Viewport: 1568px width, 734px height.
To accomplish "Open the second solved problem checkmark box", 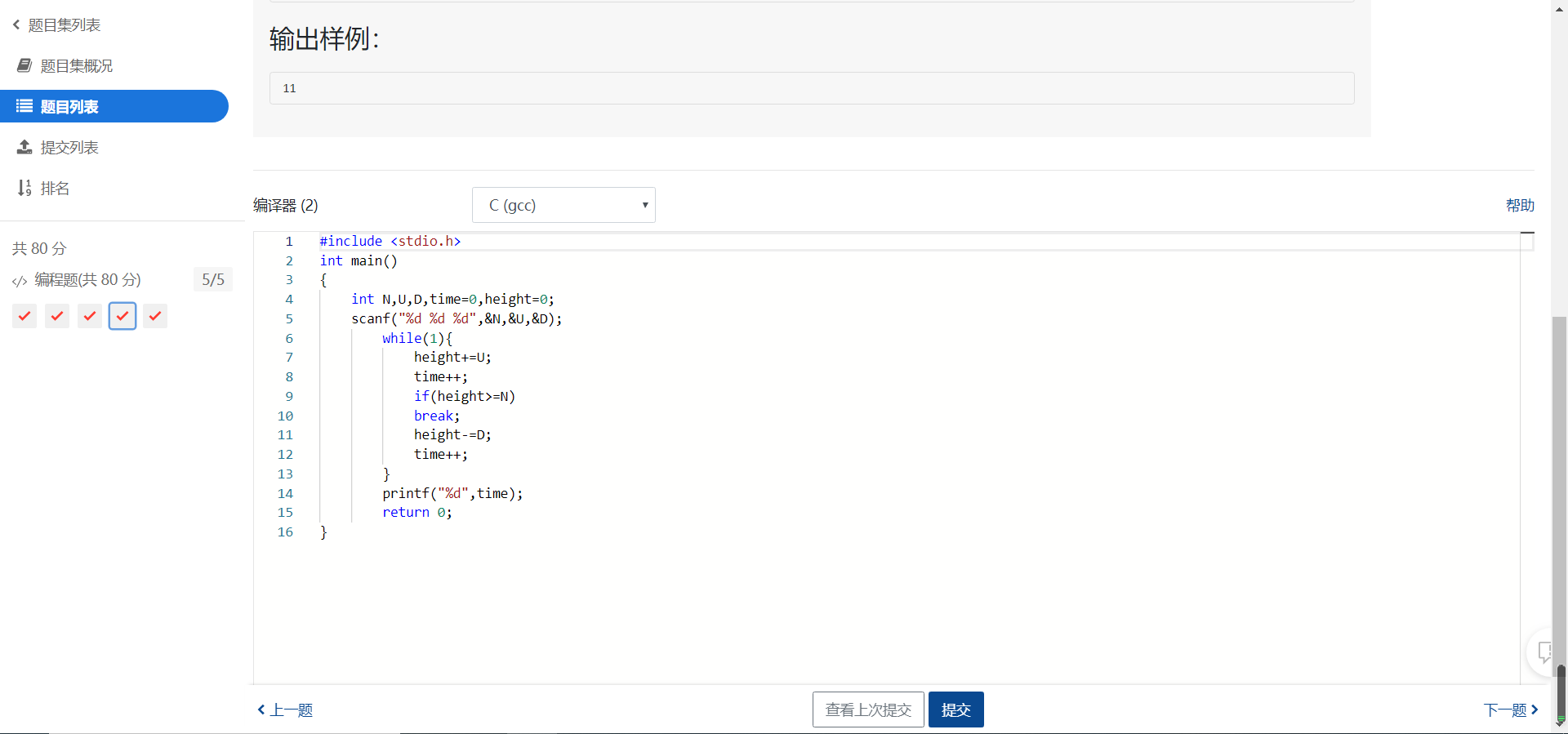I will coord(57,316).
